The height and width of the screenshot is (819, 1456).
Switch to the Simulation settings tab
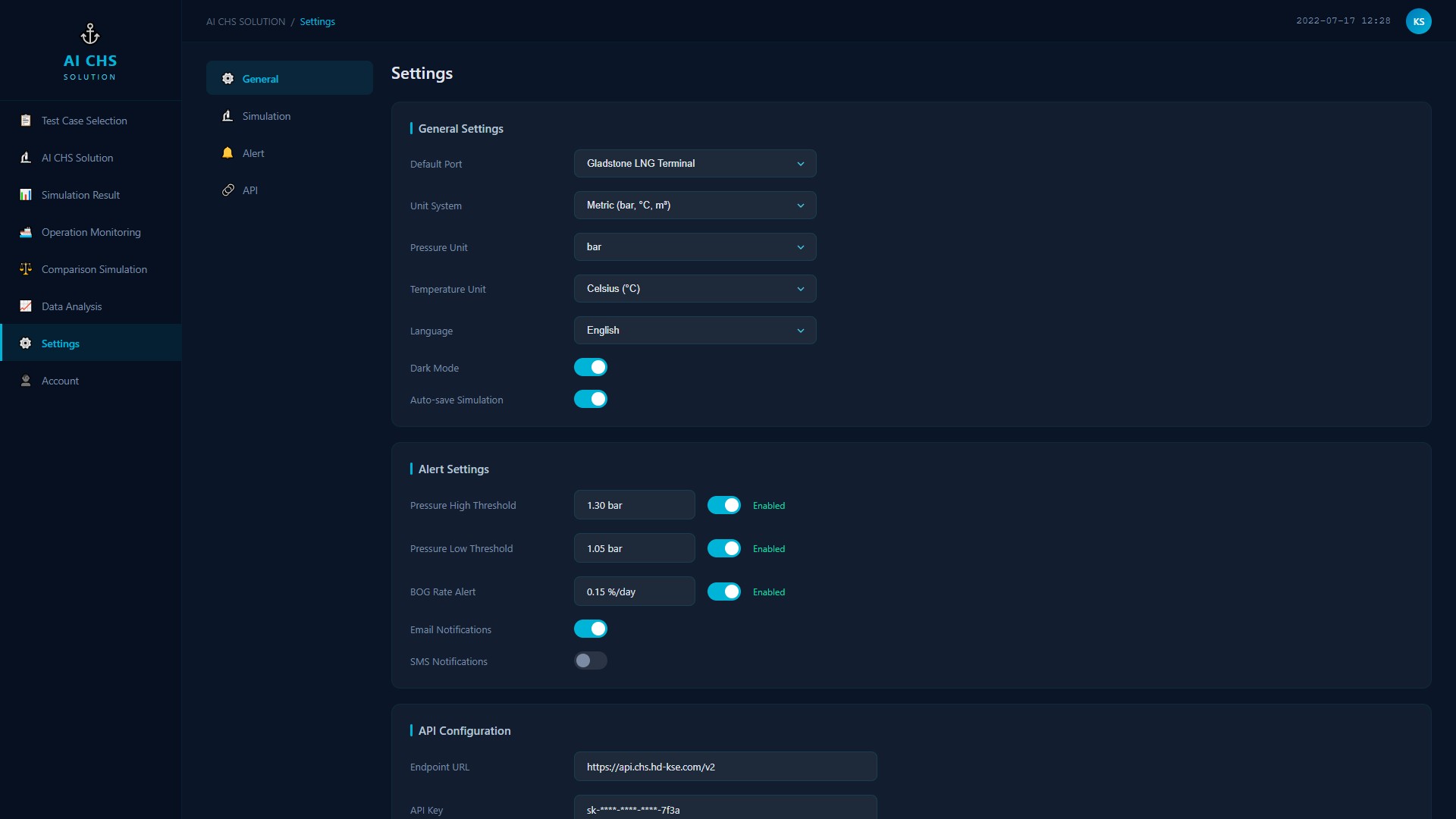[x=290, y=116]
